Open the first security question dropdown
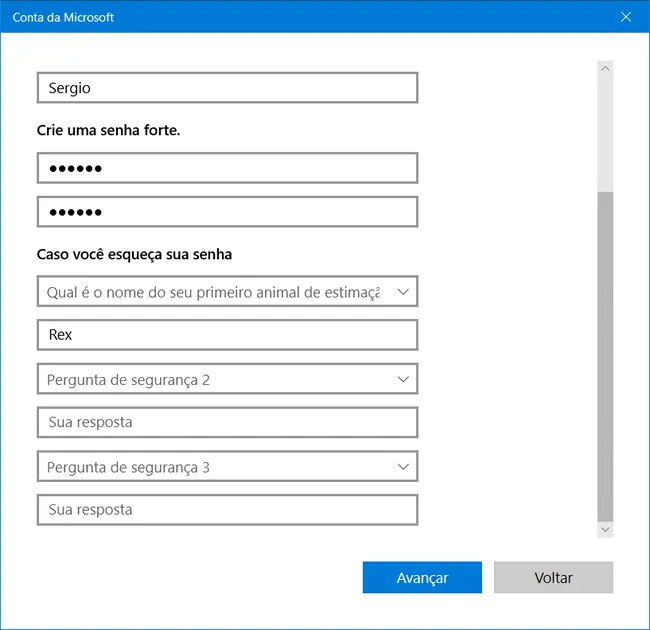The image size is (650, 630). tap(227, 291)
